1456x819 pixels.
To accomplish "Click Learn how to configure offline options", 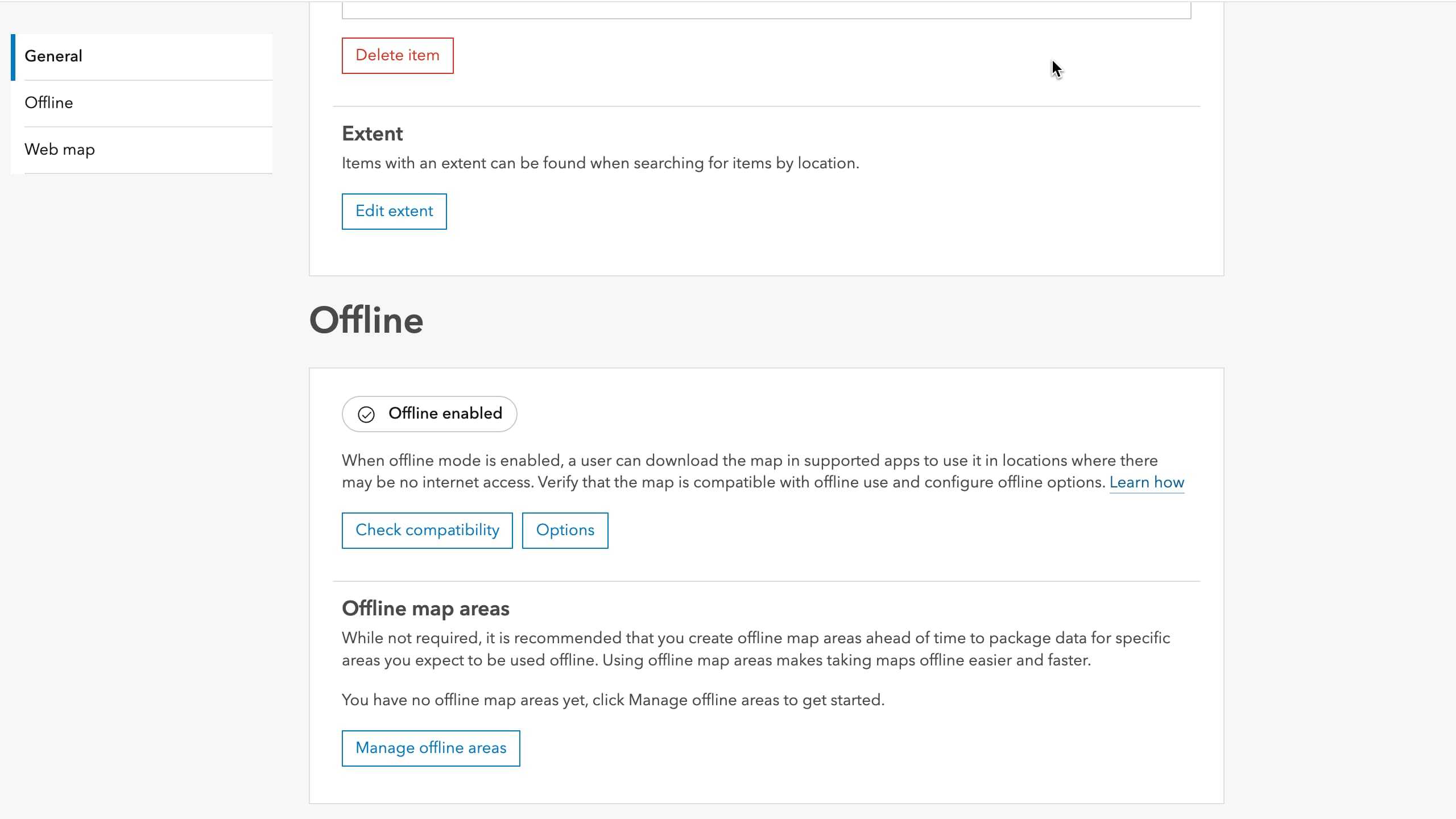I will (x=1147, y=482).
